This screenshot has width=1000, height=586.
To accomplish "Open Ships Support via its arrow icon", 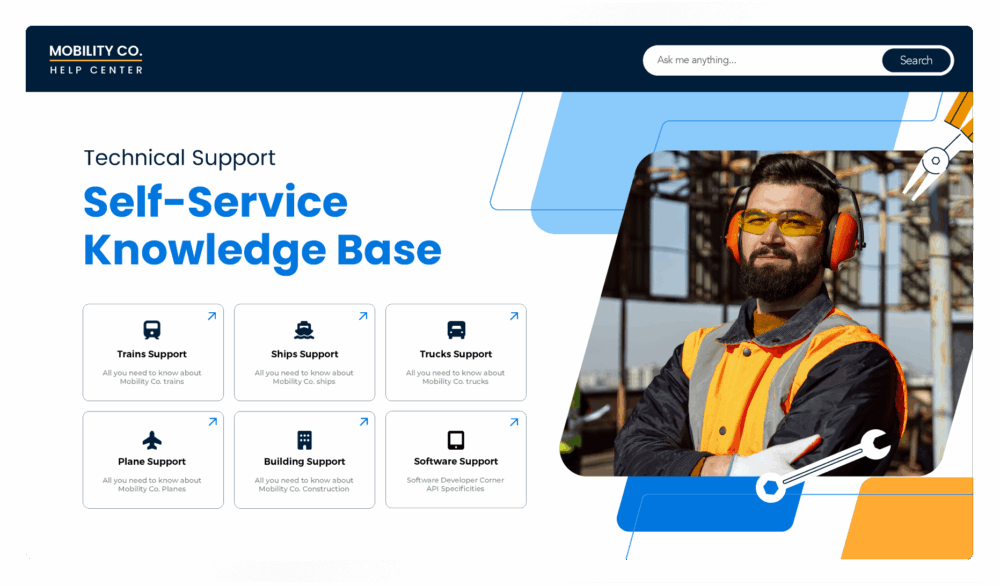I will (362, 315).
